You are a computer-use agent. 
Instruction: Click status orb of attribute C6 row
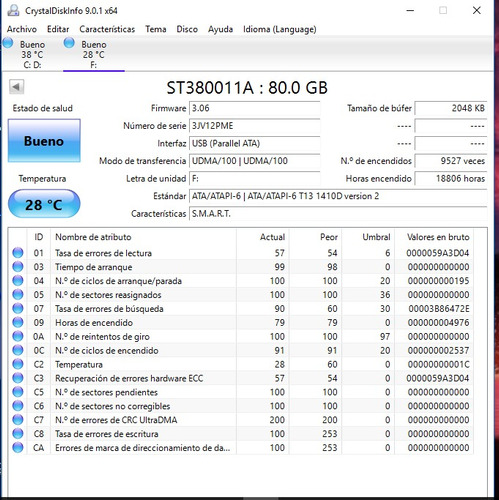coord(18,406)
